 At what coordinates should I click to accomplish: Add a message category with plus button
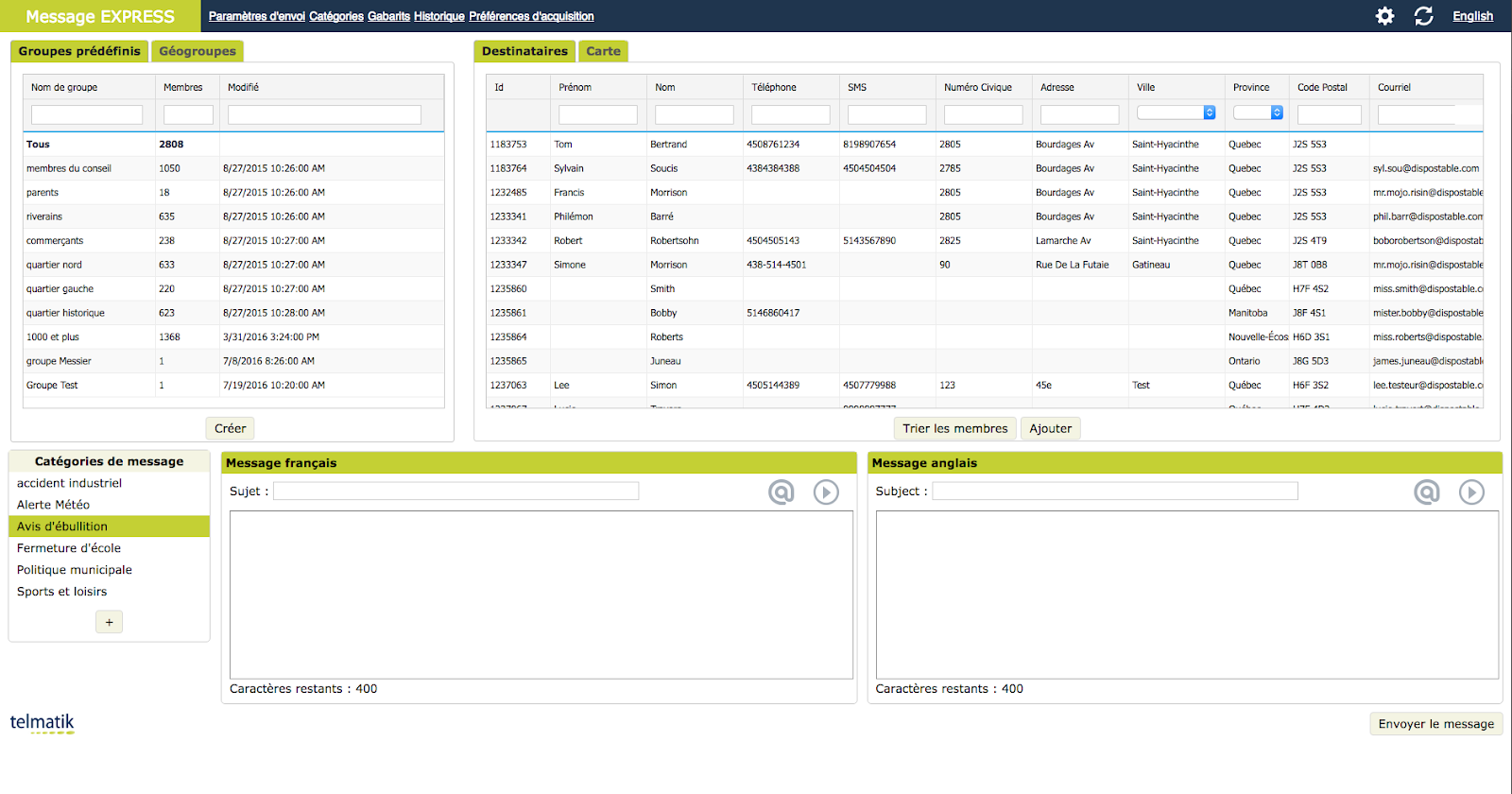[109, 622]
